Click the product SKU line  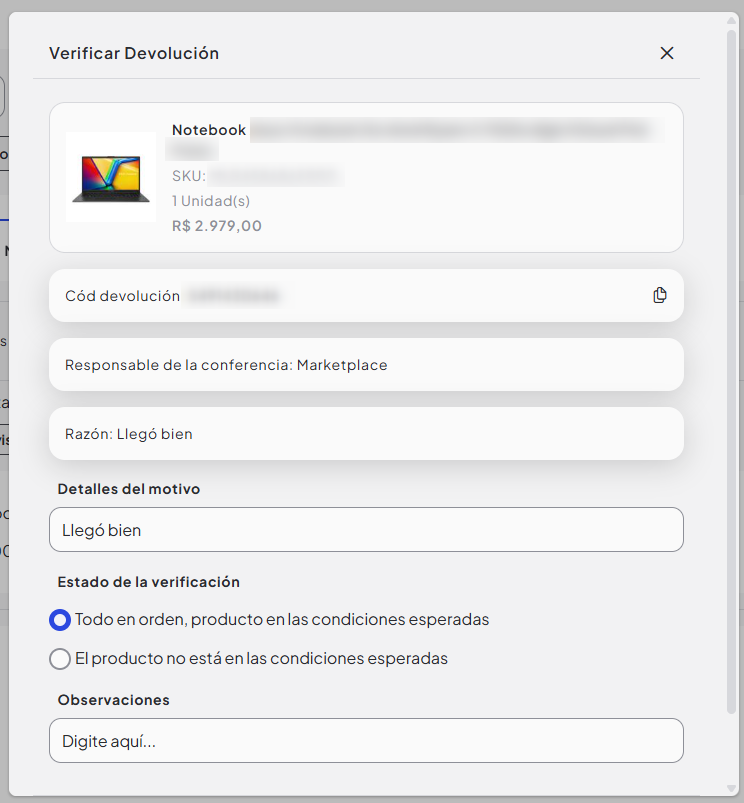[255, 176]
